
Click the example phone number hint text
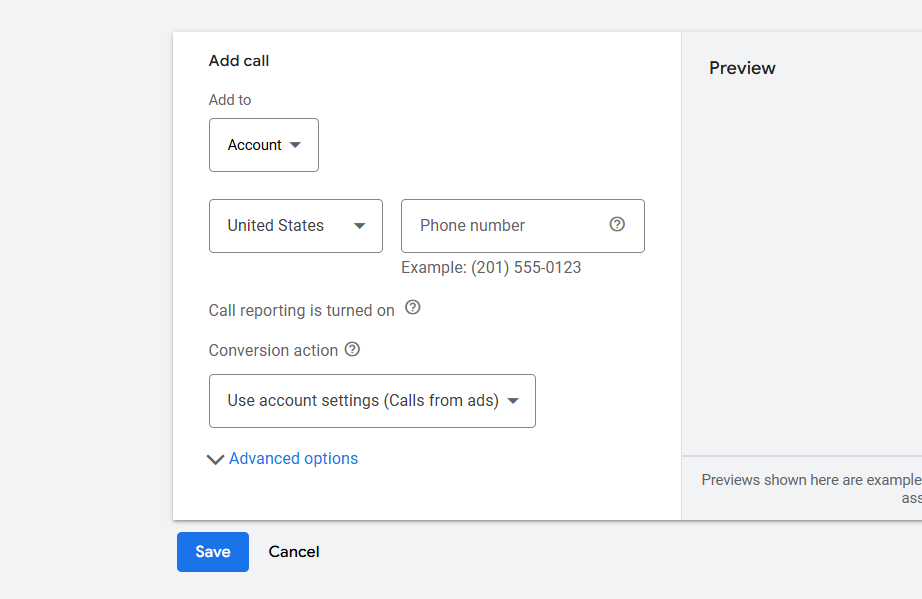click(491, 268)
